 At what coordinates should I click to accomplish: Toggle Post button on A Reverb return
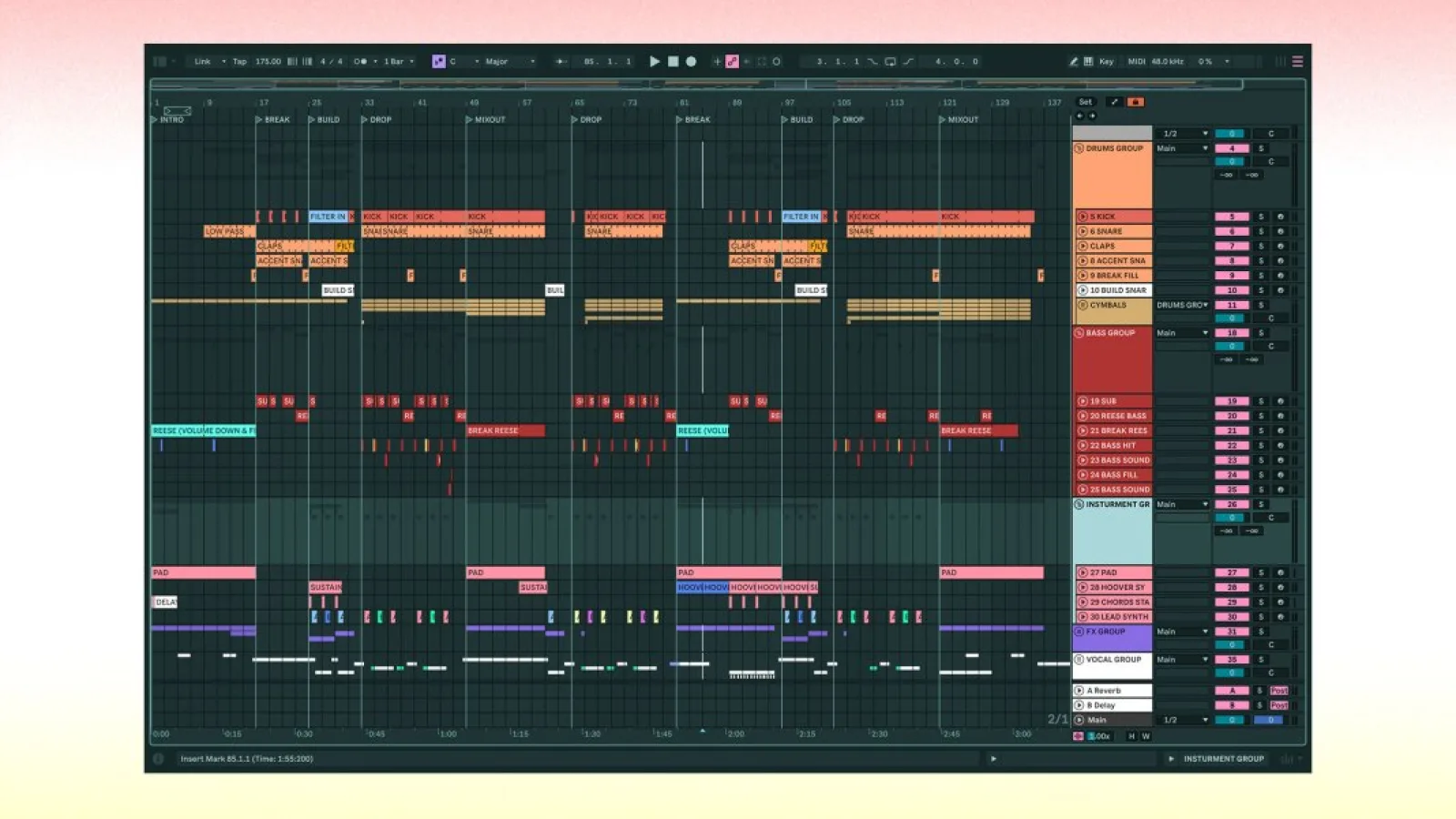click(x=1279, y=691)
